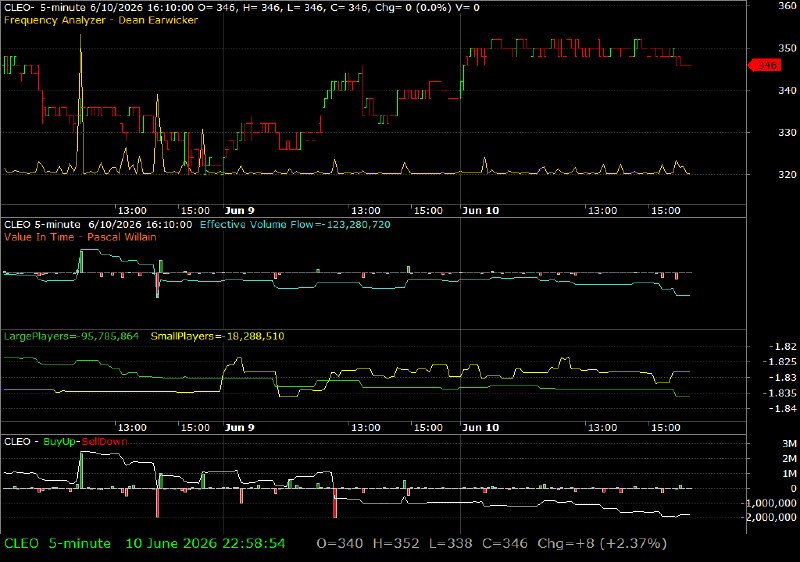The width and height of the screenshot is (800, 562).
Task: Select the L=338 status bar value
Action: (x=451, y=544)
